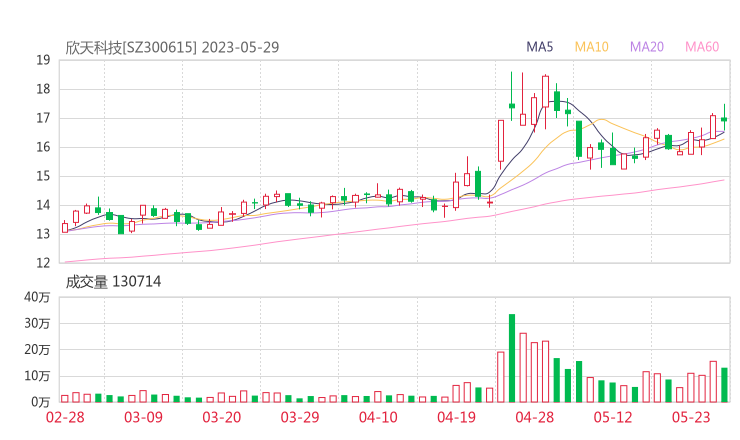This screenshot has height=440, width=740.
Task: Click the final green candlestick at chart's right edge
Action: [724, 118]
